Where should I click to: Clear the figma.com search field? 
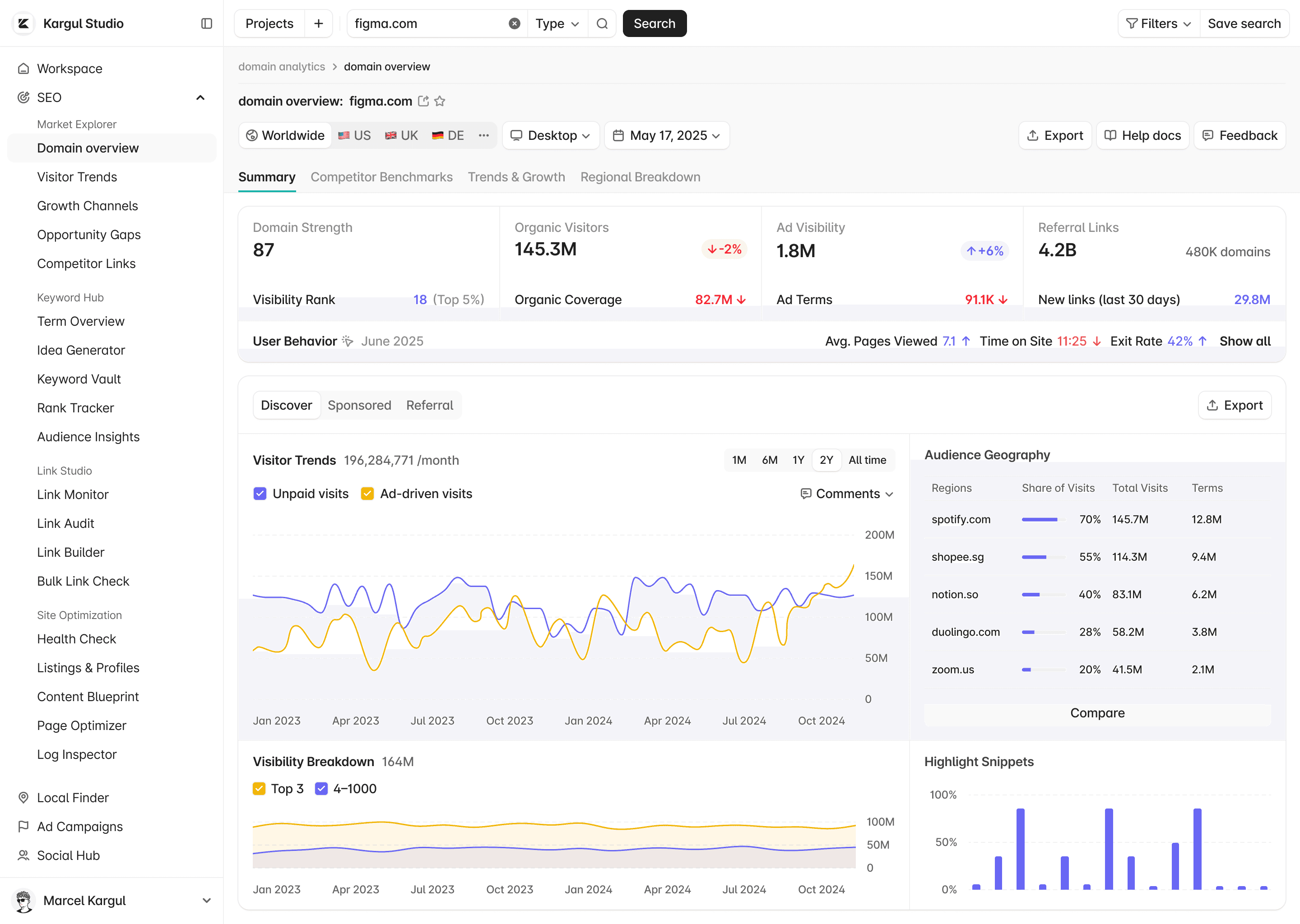click(514, 23)
